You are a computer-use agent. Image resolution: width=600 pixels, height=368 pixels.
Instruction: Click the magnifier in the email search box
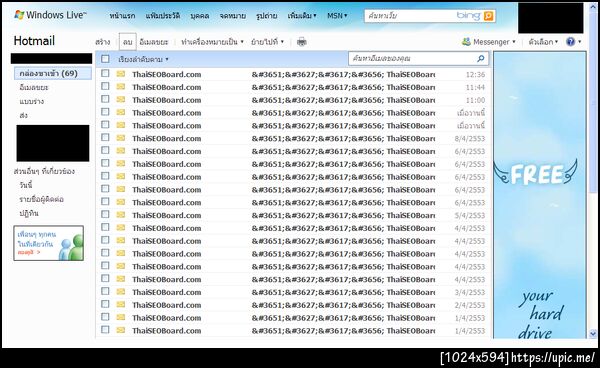pos(481,59)
